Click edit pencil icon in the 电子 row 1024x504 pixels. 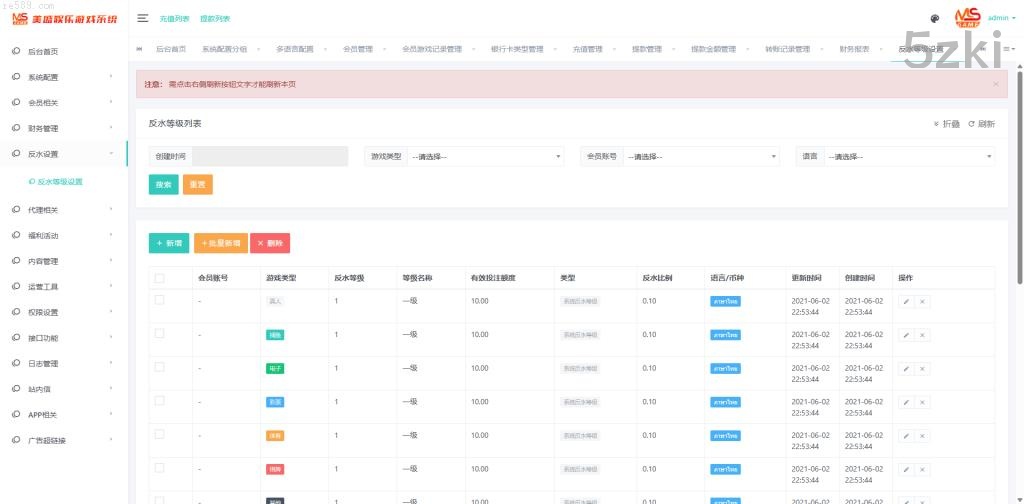906,368
